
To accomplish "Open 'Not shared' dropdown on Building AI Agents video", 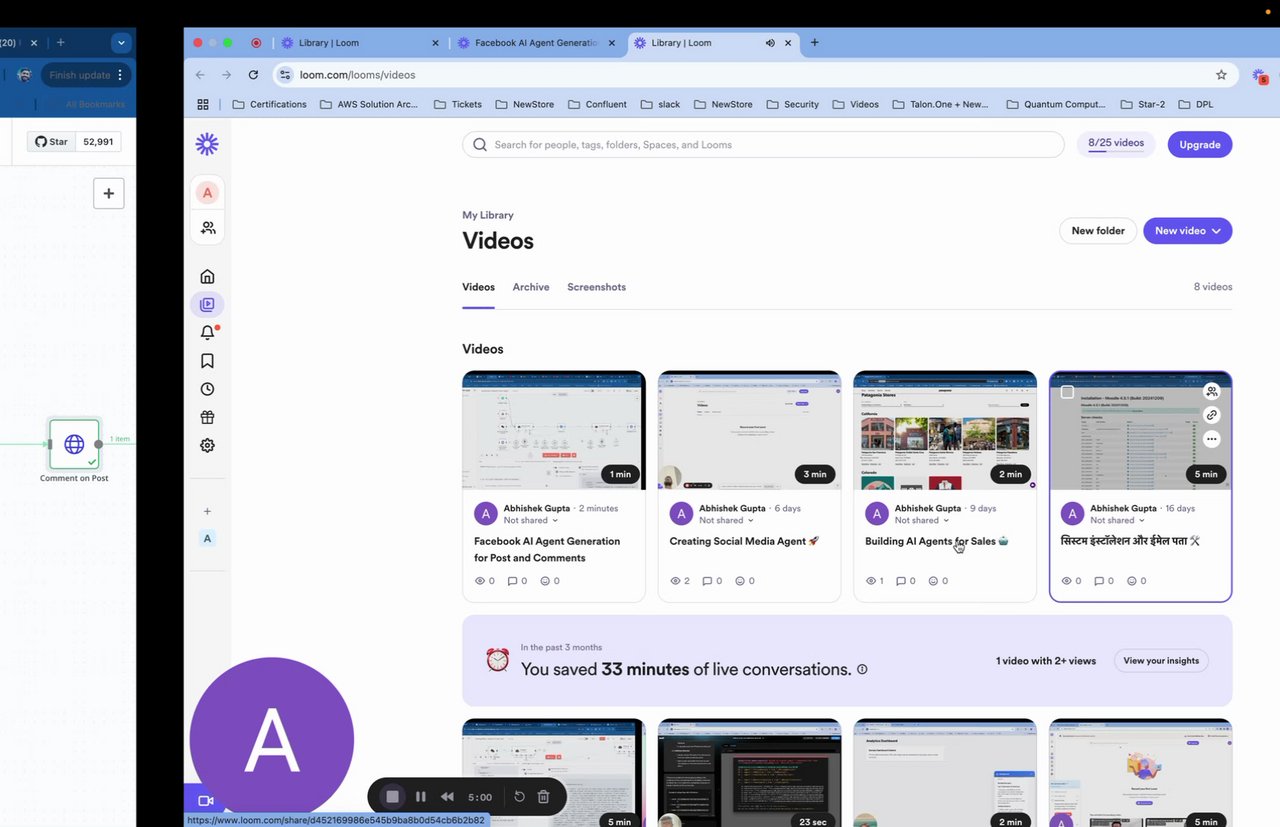I will (x=922, y=521).
